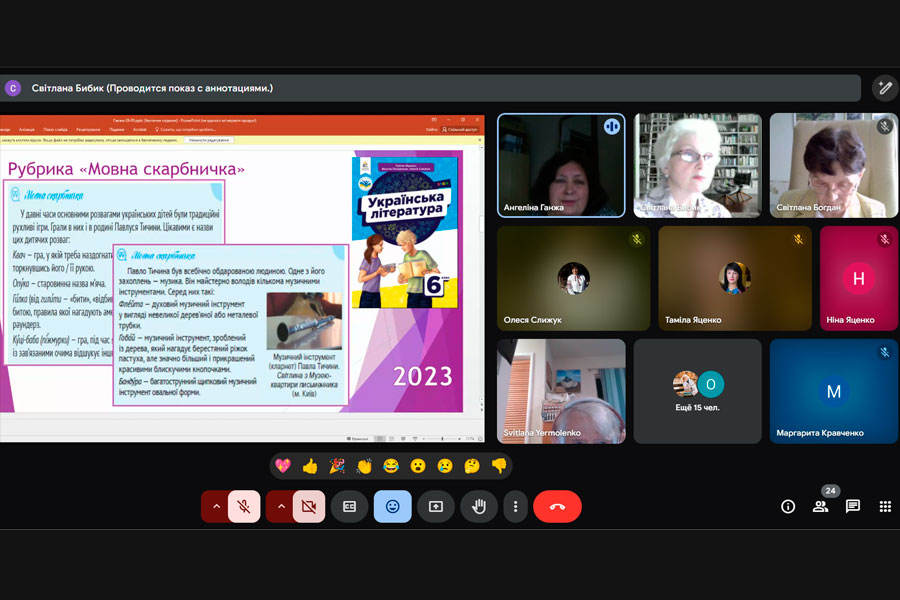
Task: Open chat with everyone
Action: pyautogui.click(x=852, y=506)
